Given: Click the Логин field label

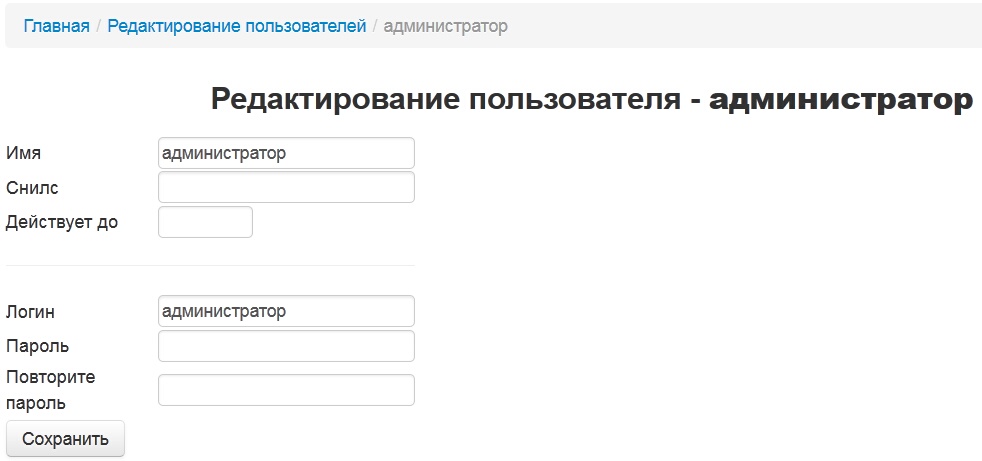Looking at the screenshot, I should pos(31,312).
